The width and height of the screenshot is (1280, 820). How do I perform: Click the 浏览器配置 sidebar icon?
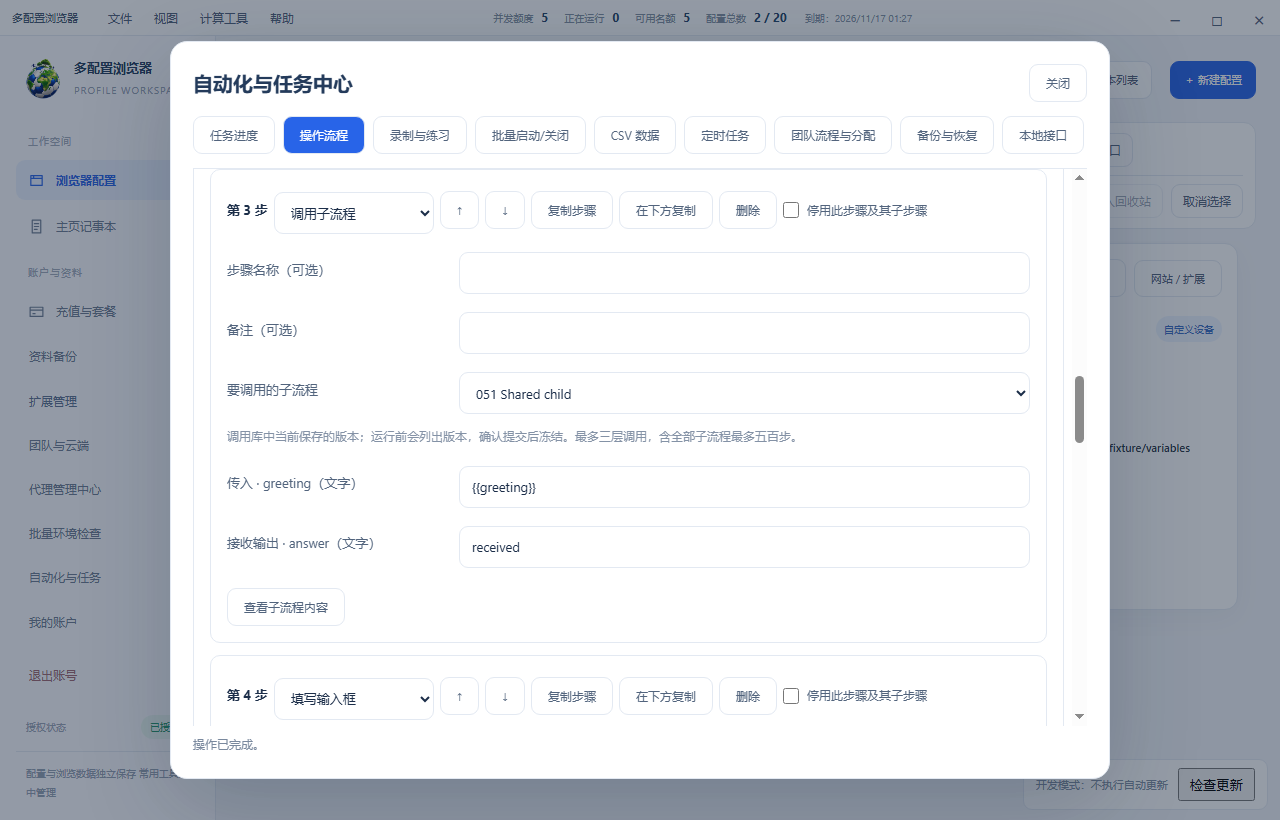tap(36, 181)
